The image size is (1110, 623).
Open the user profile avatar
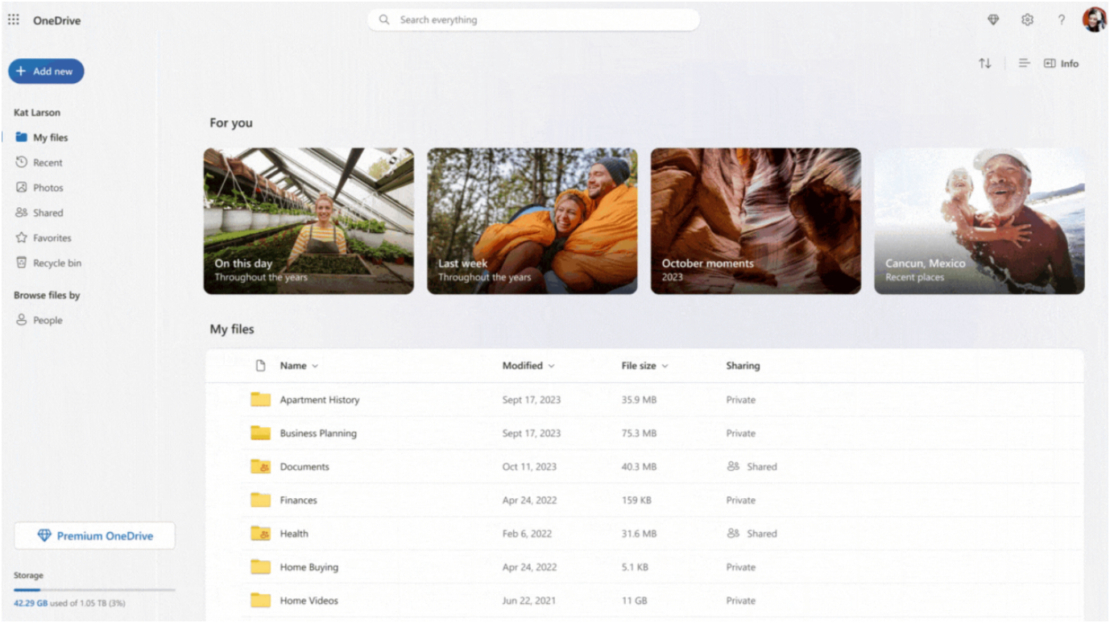[1094, 20]
